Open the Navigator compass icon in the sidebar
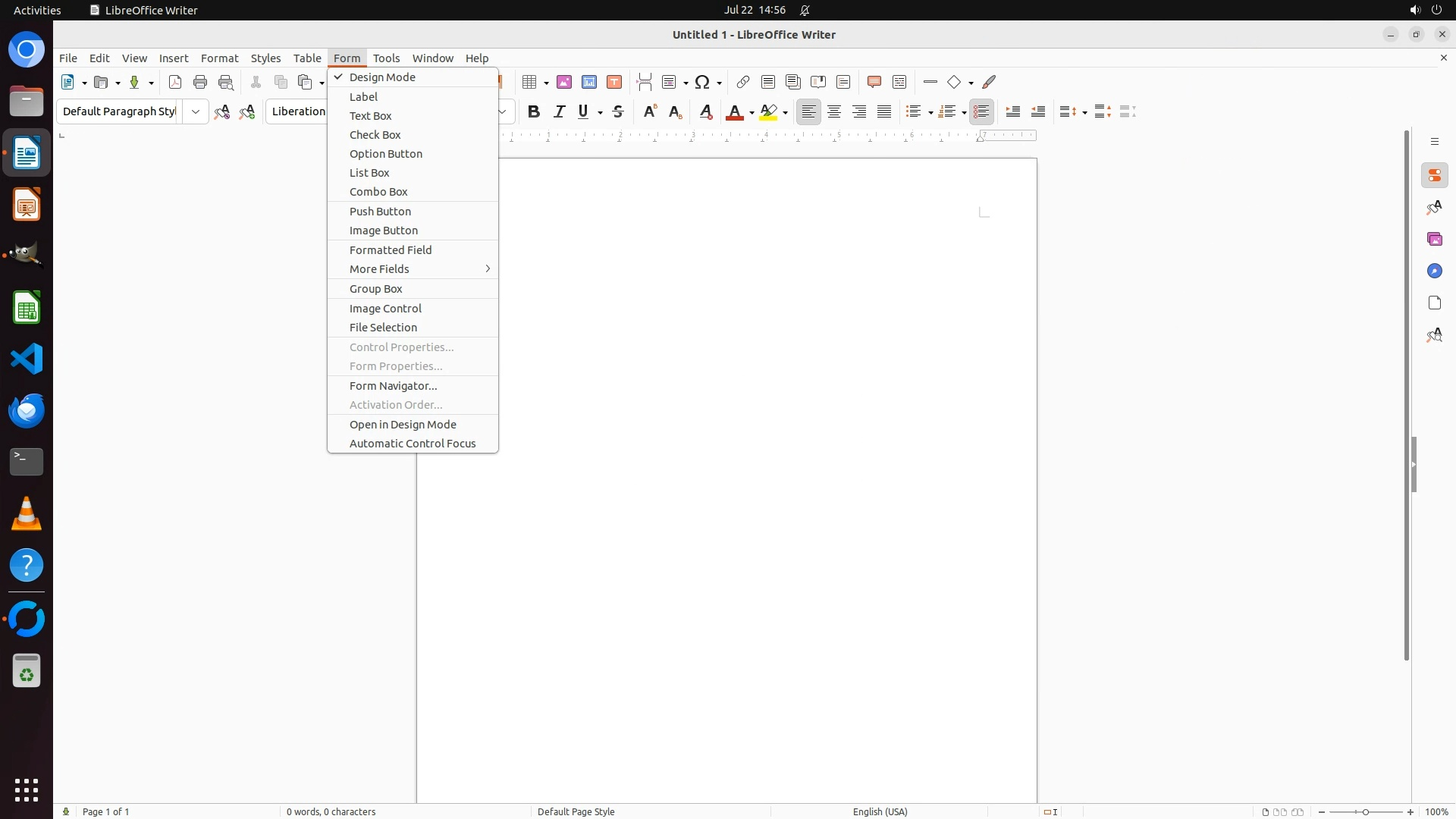Screen dimensions: 1456x819 1434,271
